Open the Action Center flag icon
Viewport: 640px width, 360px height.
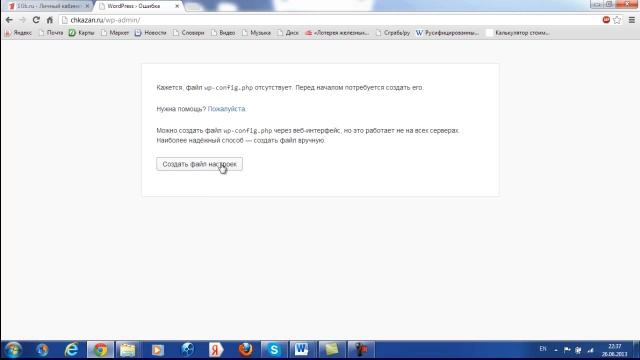(567, 350)
